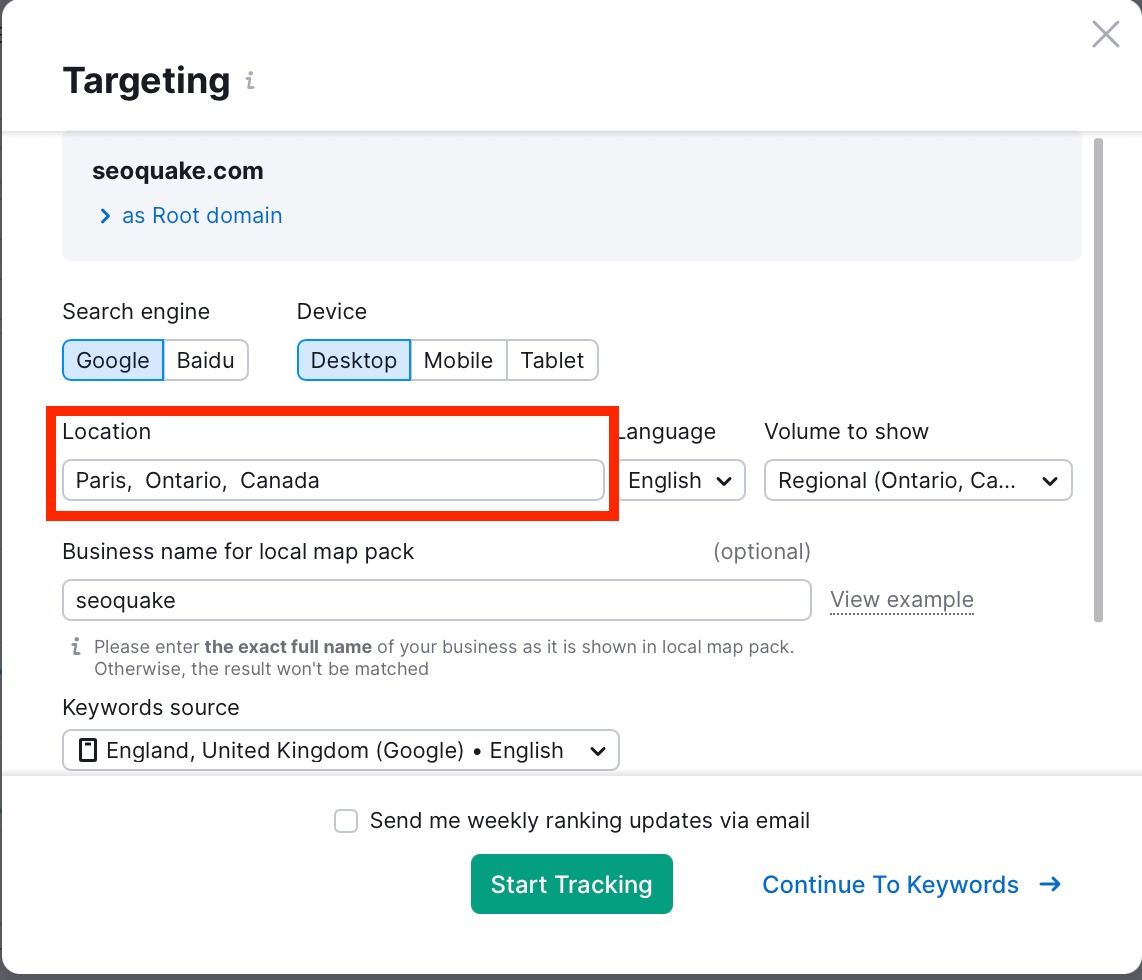Click the Start Tracking button
Viewport: 1142px width, 980px height.
point(572,884)
